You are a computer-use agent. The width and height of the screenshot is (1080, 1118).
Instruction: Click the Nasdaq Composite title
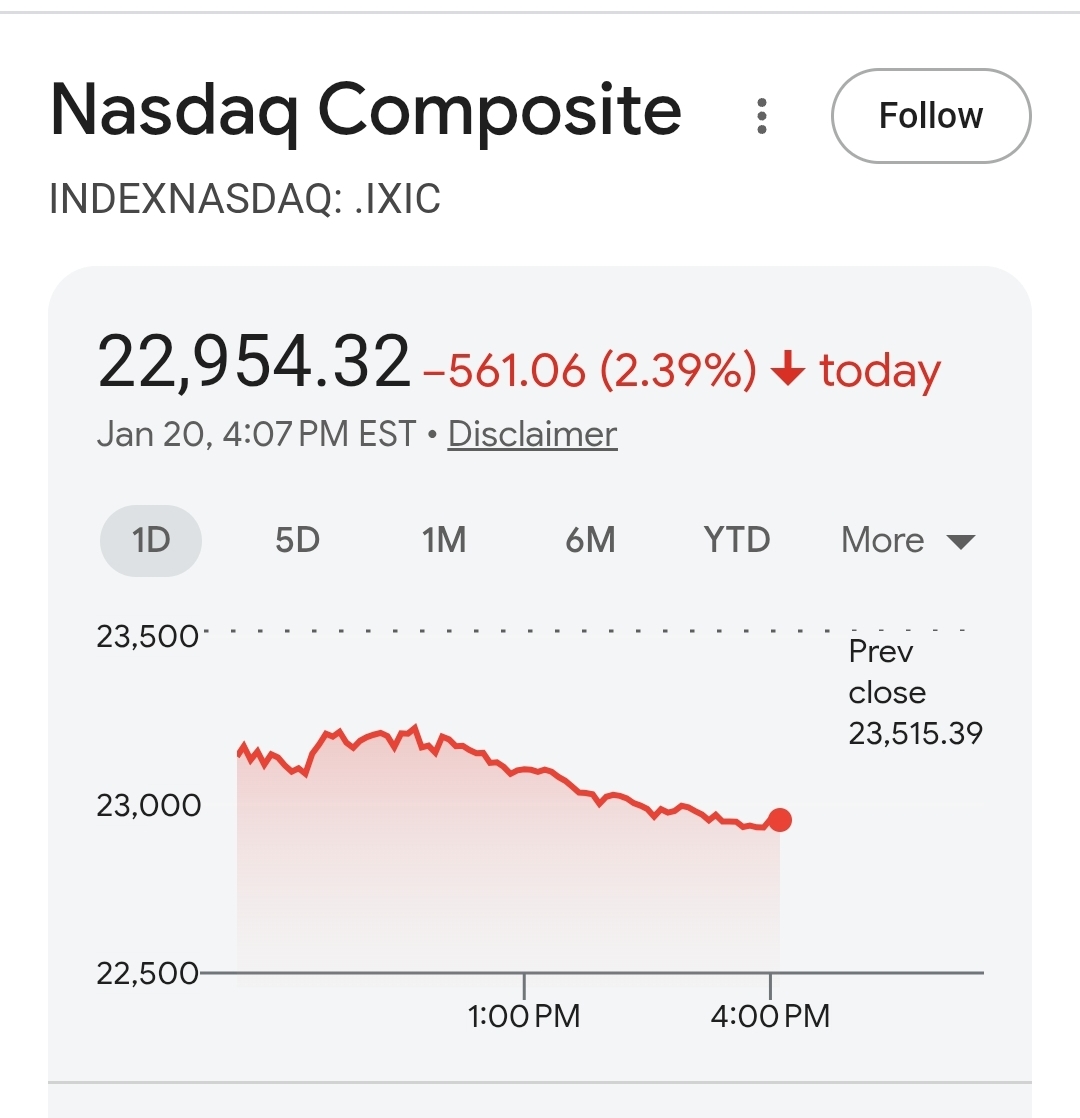point(365,110)
